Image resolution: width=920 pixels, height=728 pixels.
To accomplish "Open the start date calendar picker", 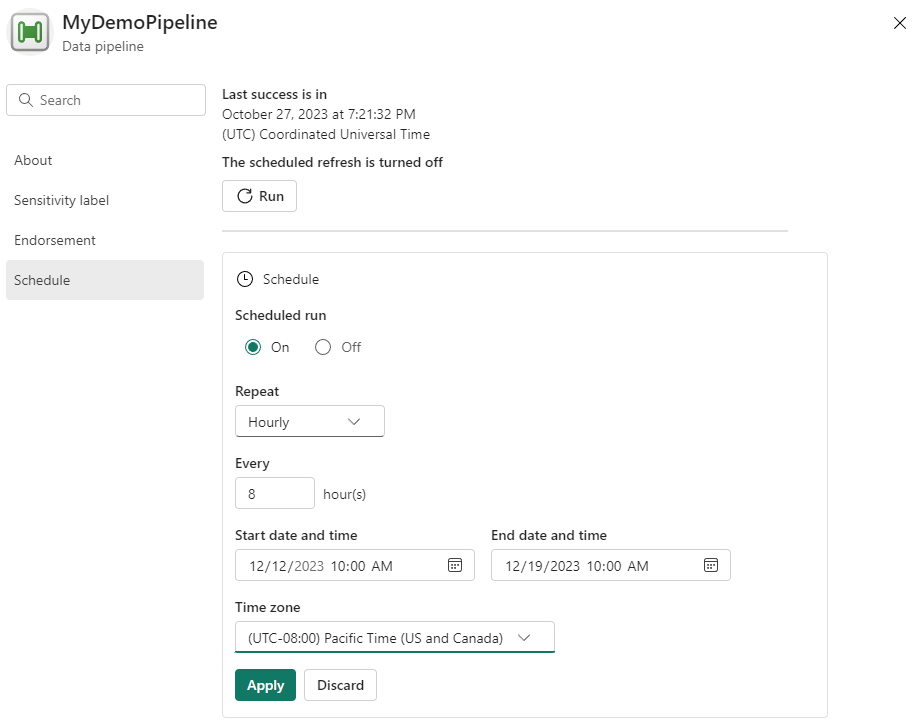I will (x=455, y=566).
